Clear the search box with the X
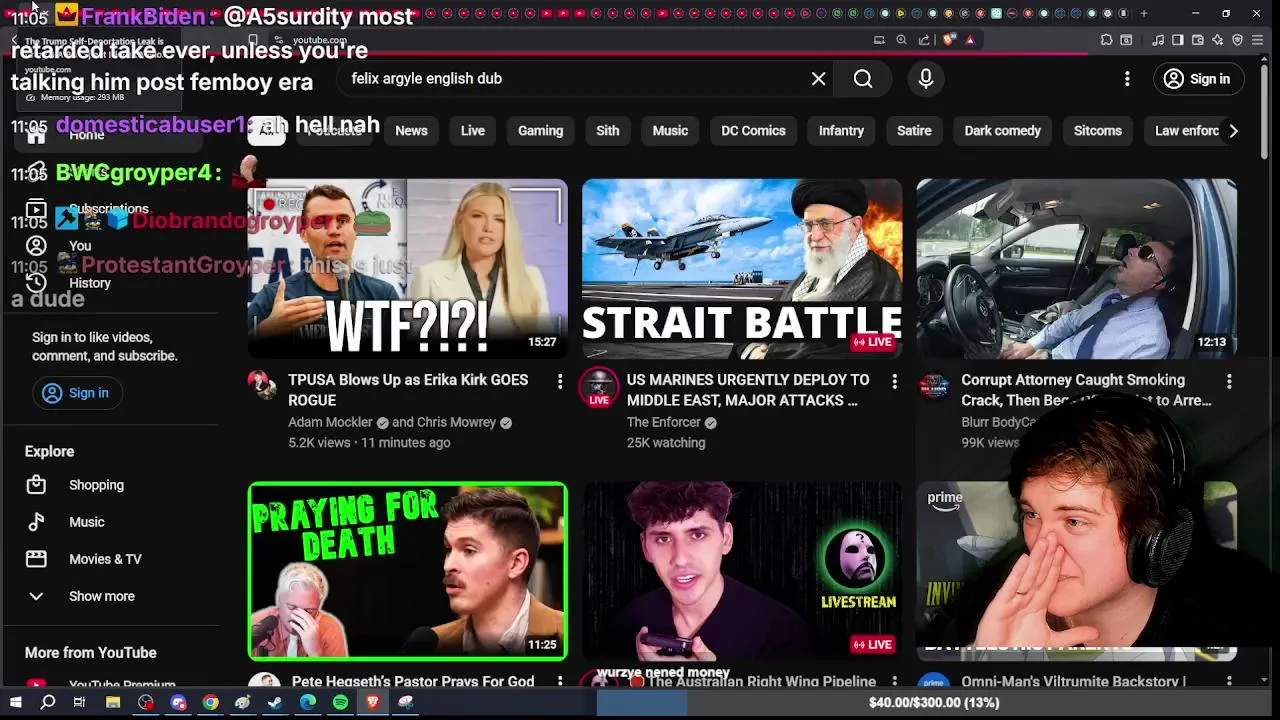This screenshot has width=1280, height=720. click(x=819, y=79)
